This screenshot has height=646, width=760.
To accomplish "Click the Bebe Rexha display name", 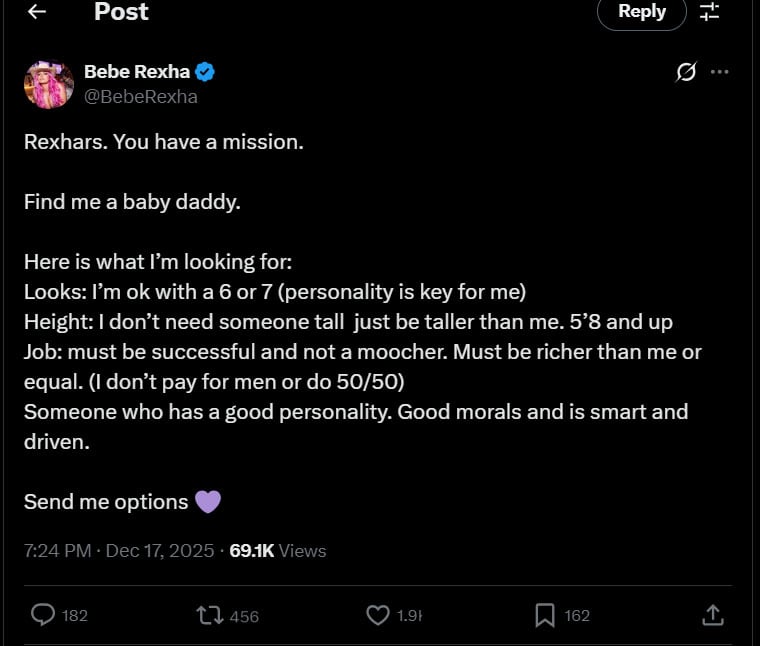I will (136, 72).
